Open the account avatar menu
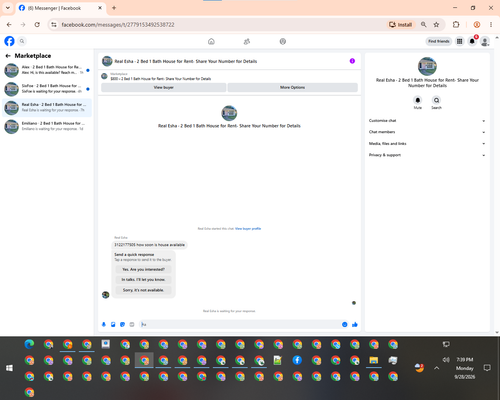The height and width of the screenshot is (400, 500). (485, 41)
